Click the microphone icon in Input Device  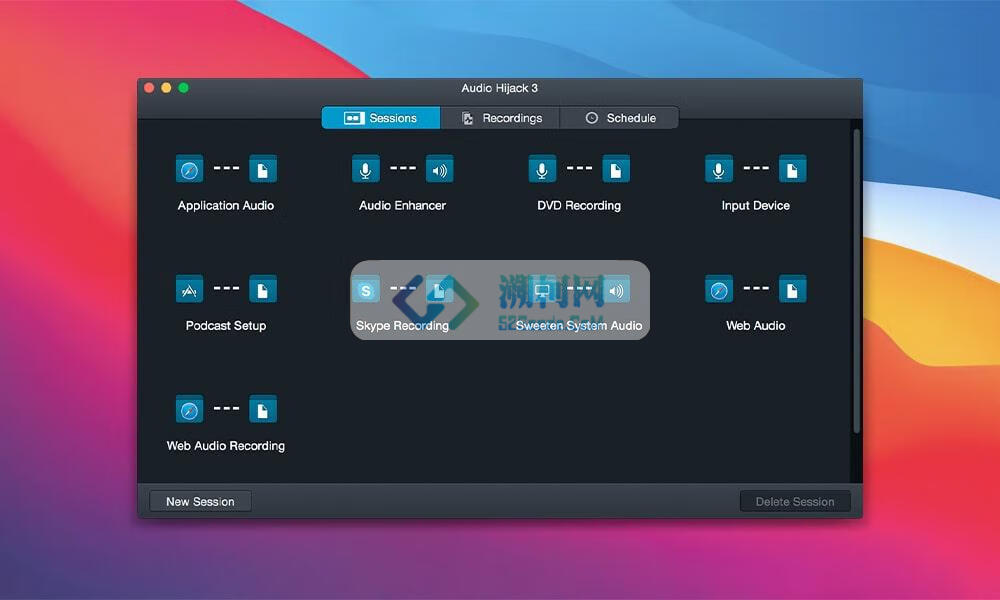pyautogui.click(x=719, y=170)
